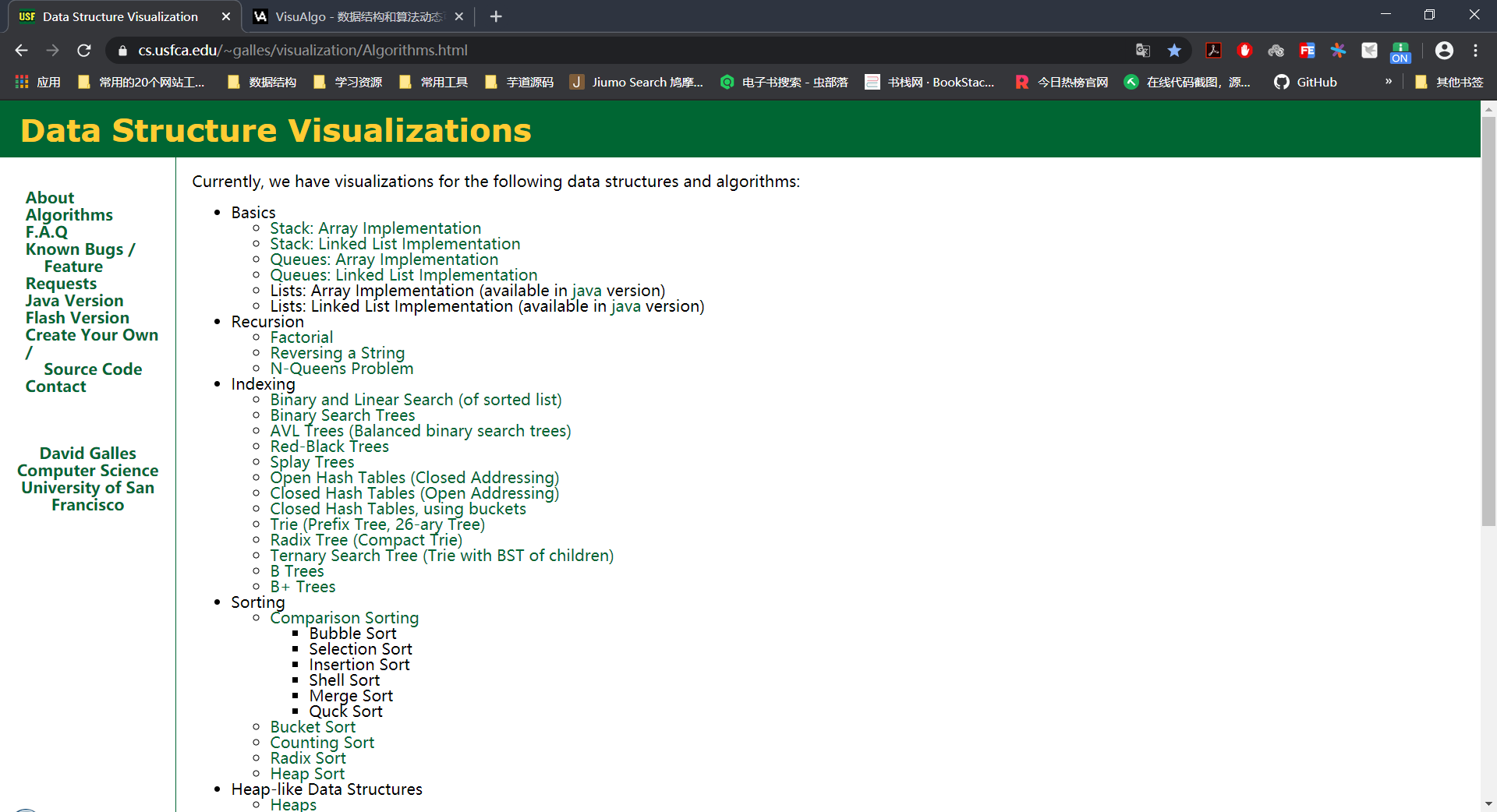Click the page vertical scrollbar thumb
Viewport: 1497px width, 812px height.
[x=1488, y=321]
